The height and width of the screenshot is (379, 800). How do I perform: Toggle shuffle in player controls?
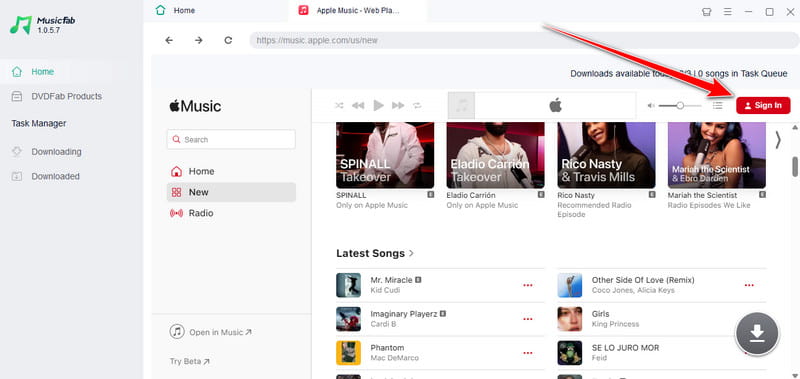[x=339, y=106]
